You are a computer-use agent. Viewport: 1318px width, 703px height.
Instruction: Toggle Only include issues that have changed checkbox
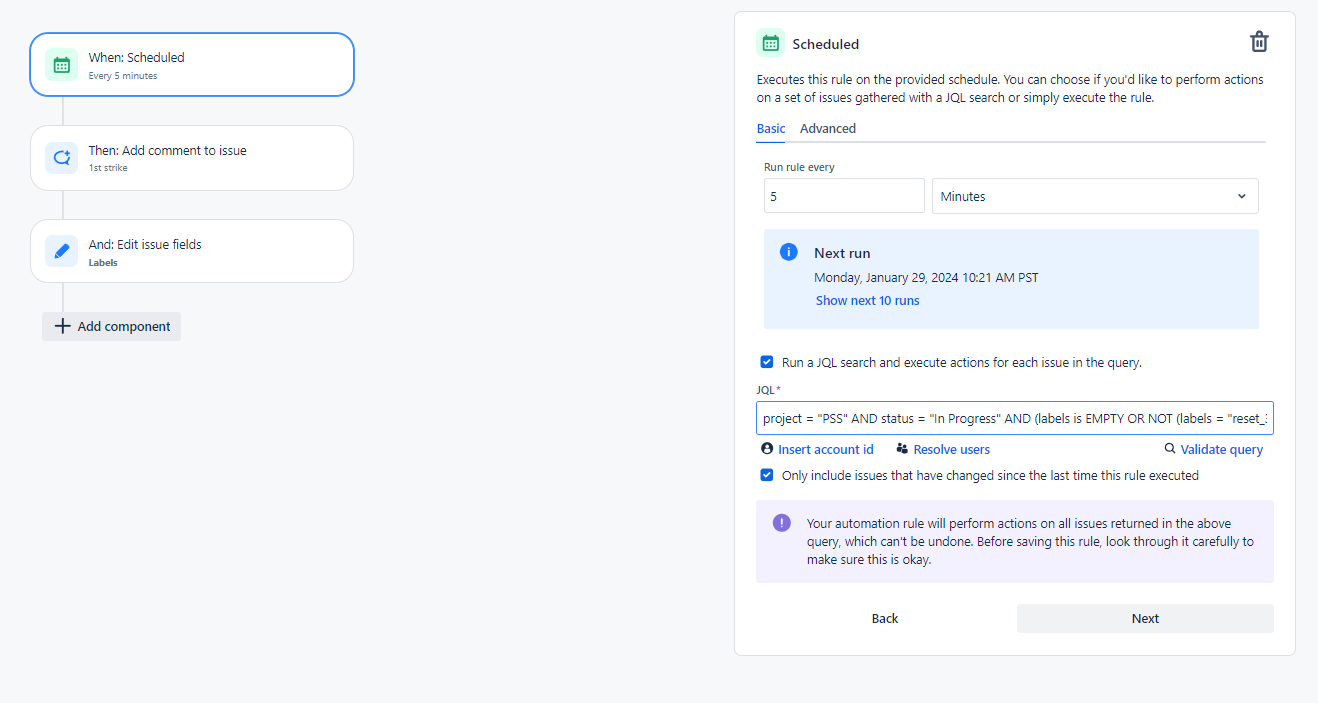767,475
